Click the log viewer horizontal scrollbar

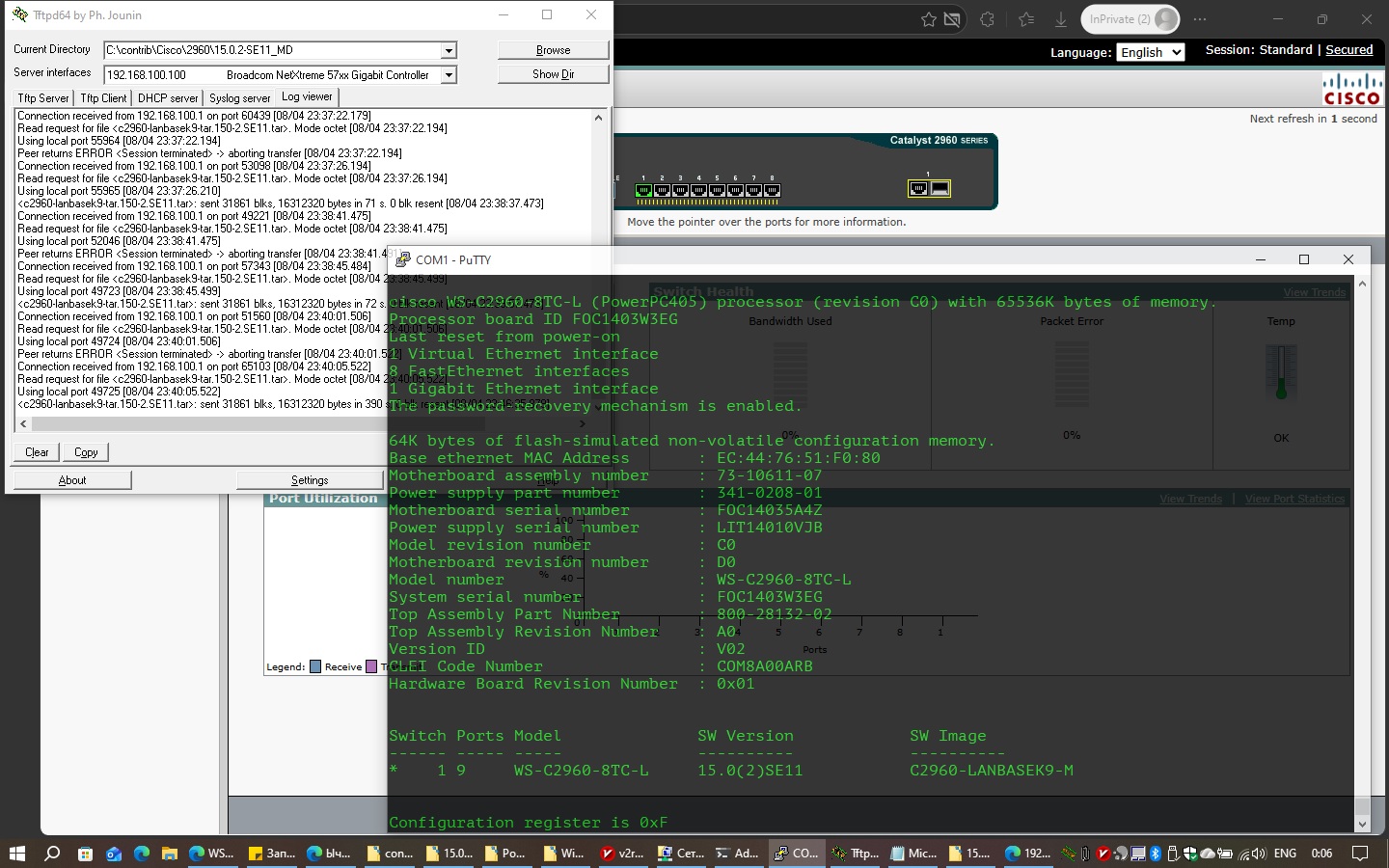[x=193, y=423]
